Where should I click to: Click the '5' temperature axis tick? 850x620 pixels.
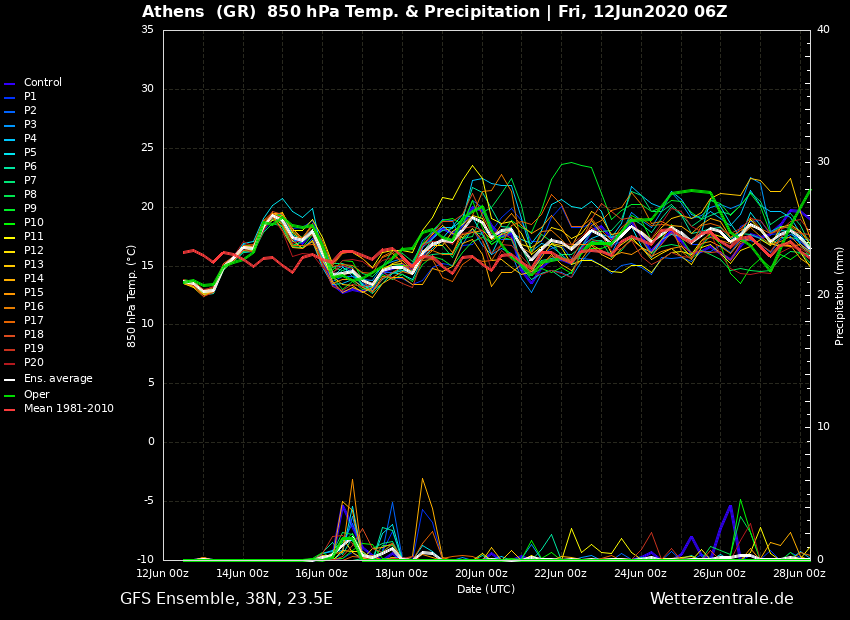pyautogui.click(x=151, y=383)
